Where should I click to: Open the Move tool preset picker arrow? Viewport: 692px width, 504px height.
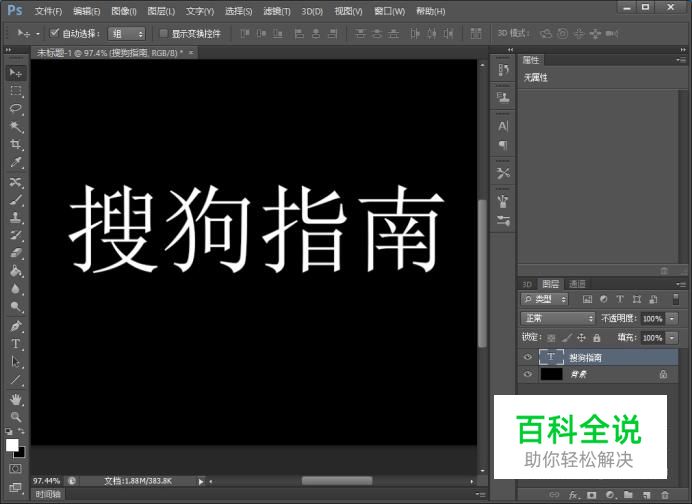pyautogui.click(x=38, y=34)
